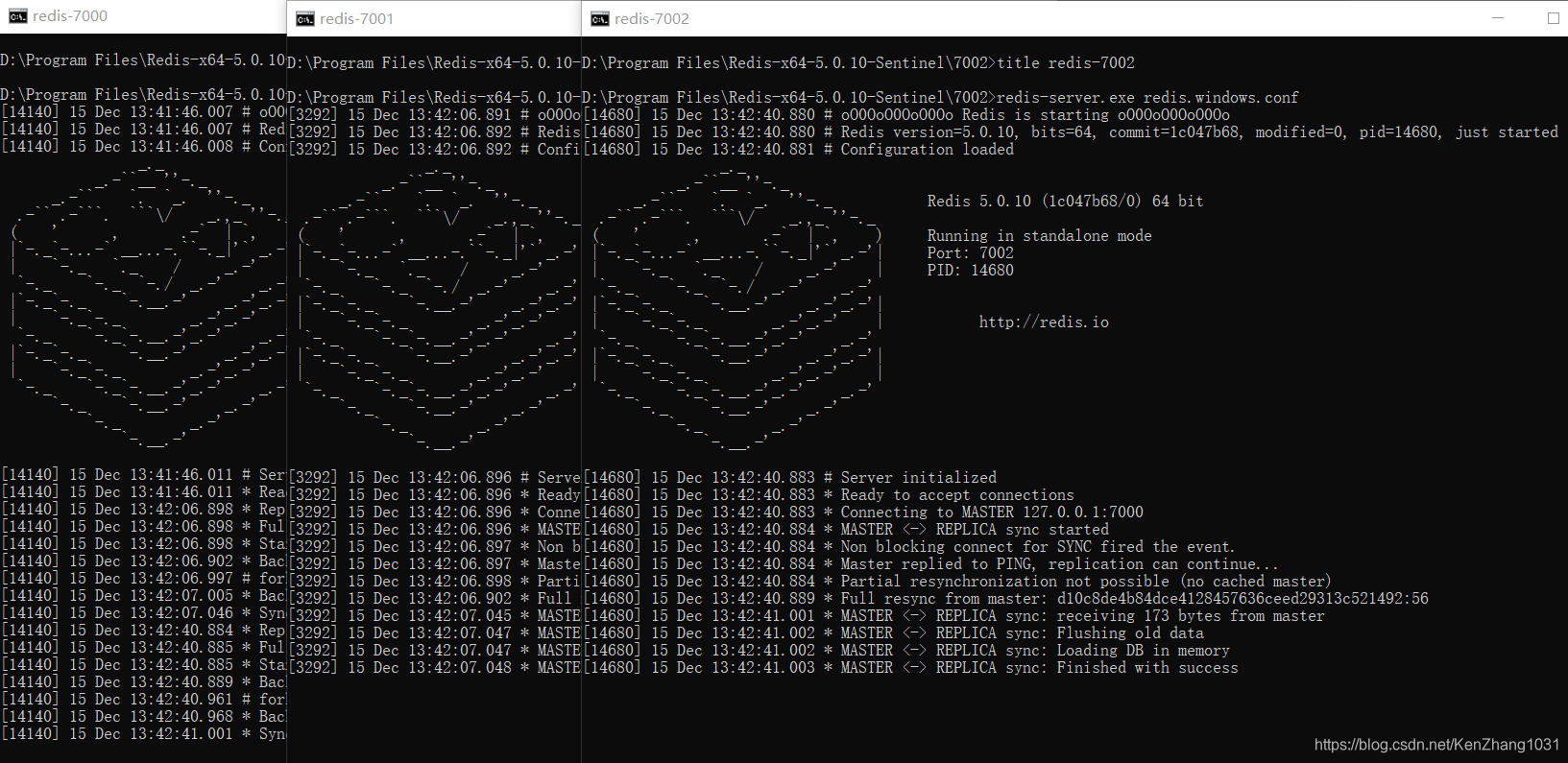Click the Redis ASCII logo in redis-7001
This screenshot has height=763, width=1568.
pyautogui.click(x=437, y=309)
